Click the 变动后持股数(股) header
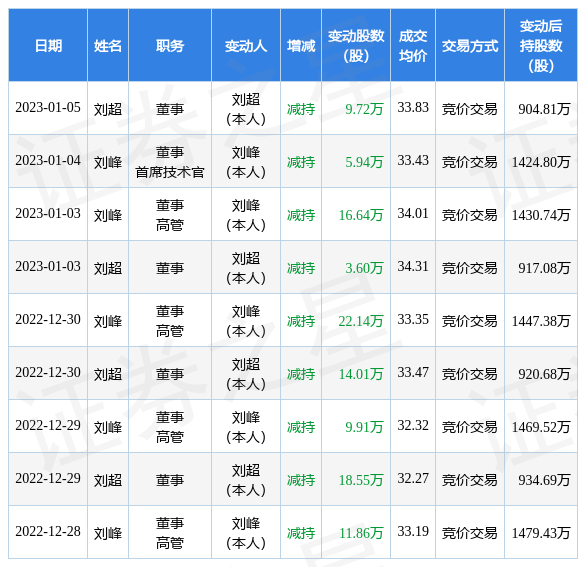 pos(541,46)
